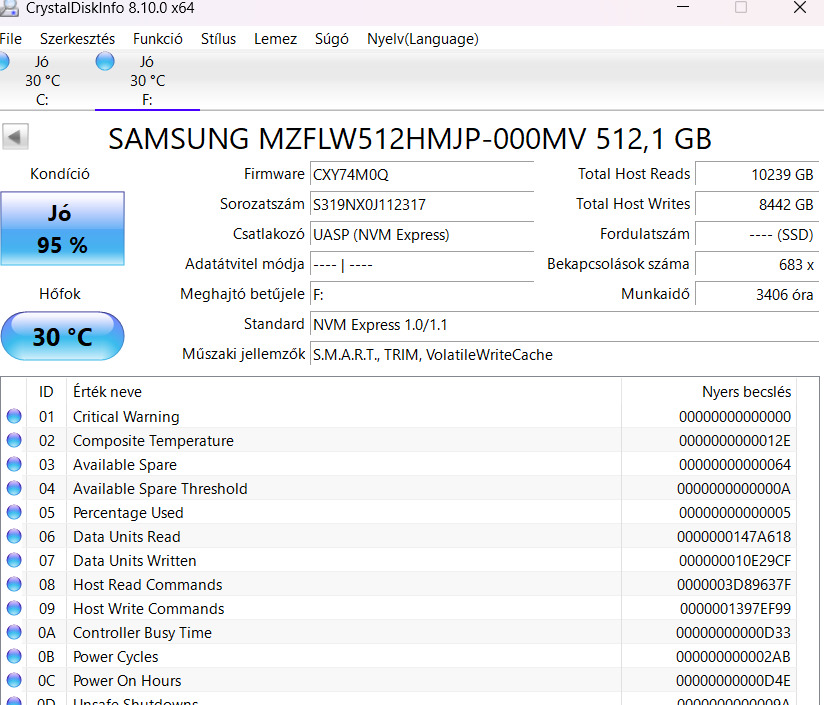Click status orb for Composite Temperature row

(14, 440)
